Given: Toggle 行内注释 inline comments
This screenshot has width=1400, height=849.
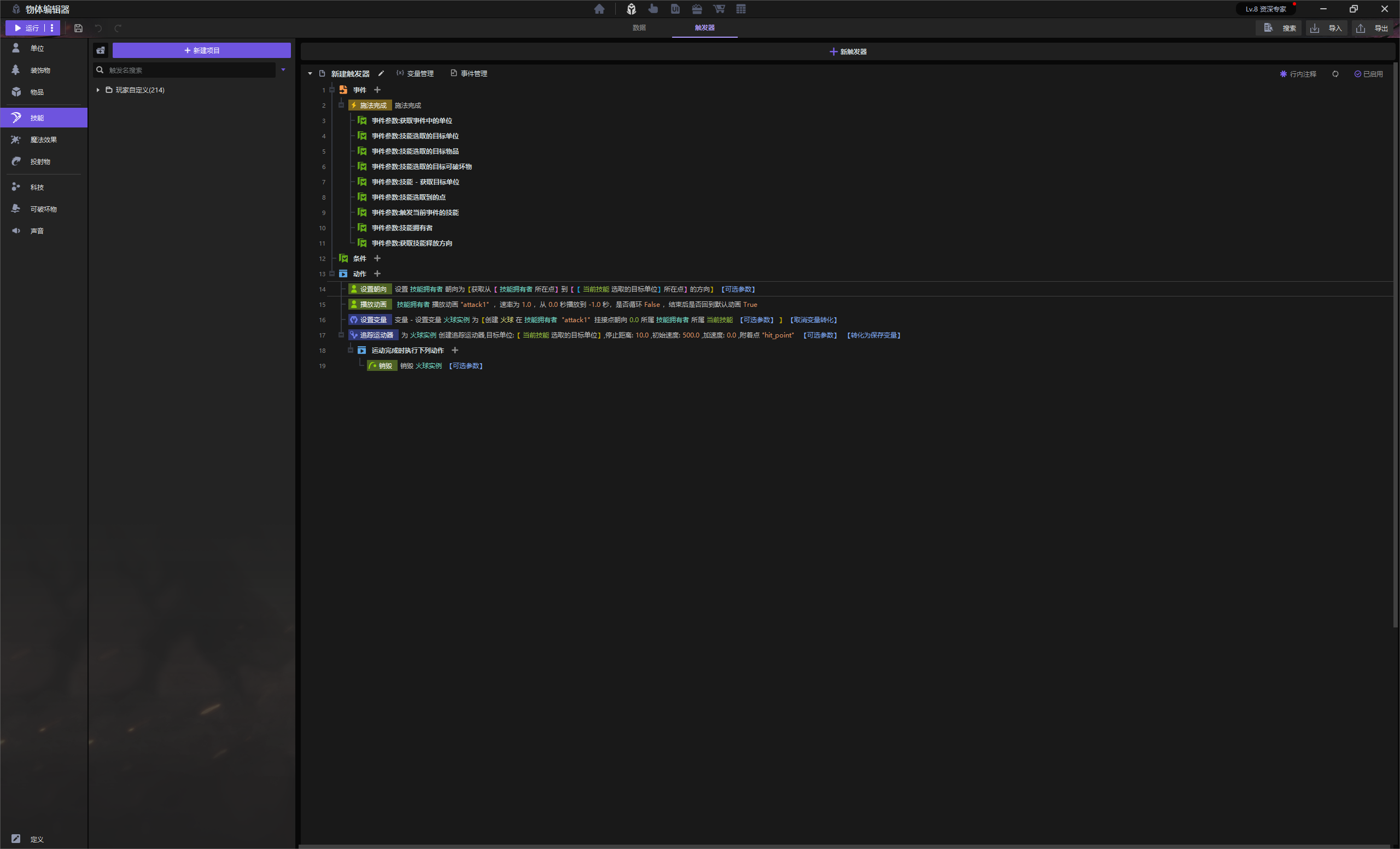Looking at the screenshot, I should [x=1298, y=74].
